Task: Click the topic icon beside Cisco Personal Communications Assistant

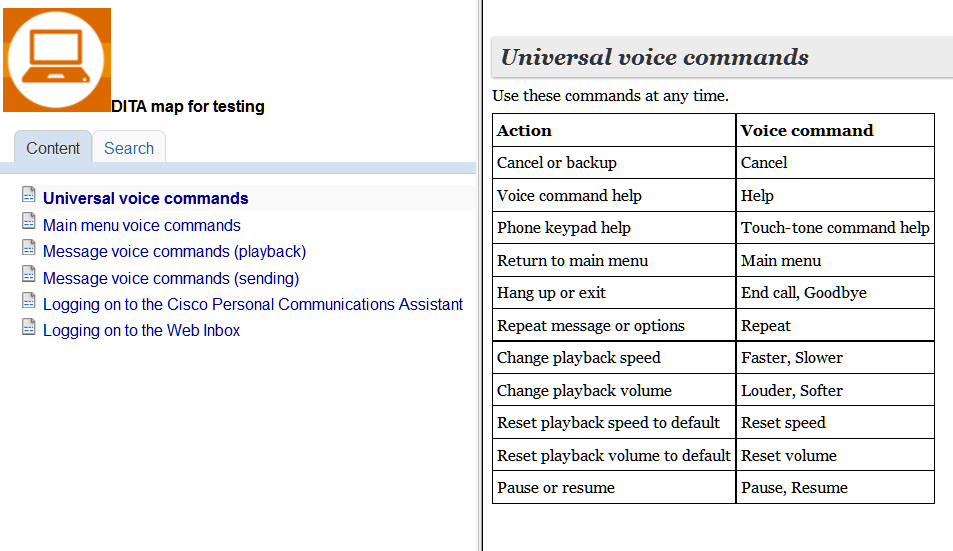Action: (29, 300)
